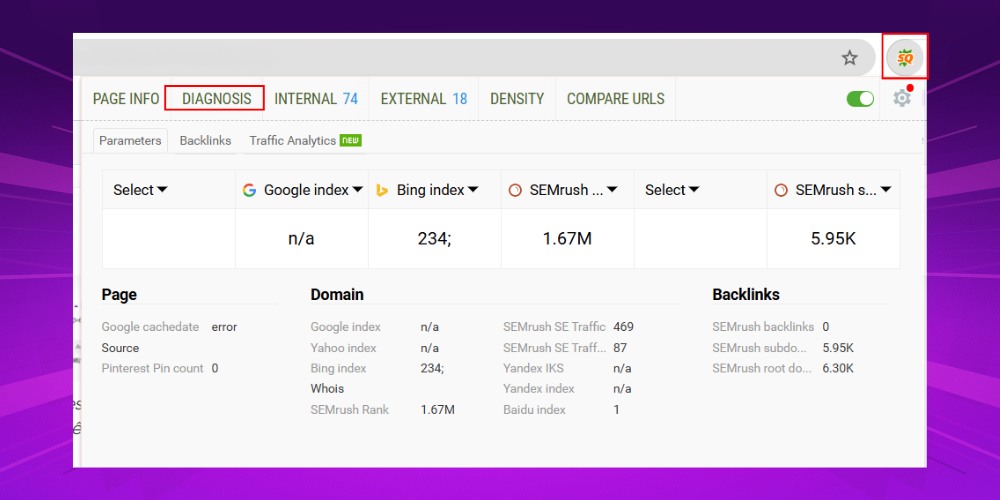This screenshot has width=1000, height=500.
Task: Click the 5.95K value in the table
Action: pos(834,239)
